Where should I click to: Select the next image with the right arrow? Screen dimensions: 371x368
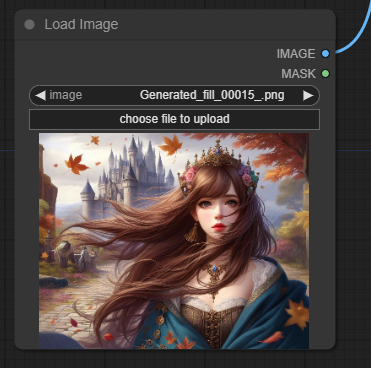click(x=308, y=95)
